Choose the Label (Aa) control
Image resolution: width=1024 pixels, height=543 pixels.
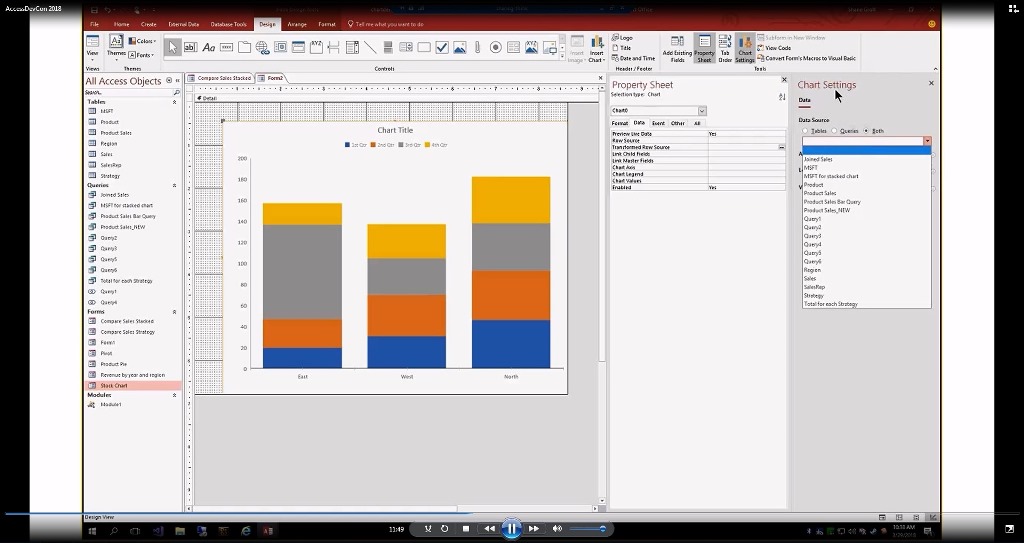pos(208,47)
